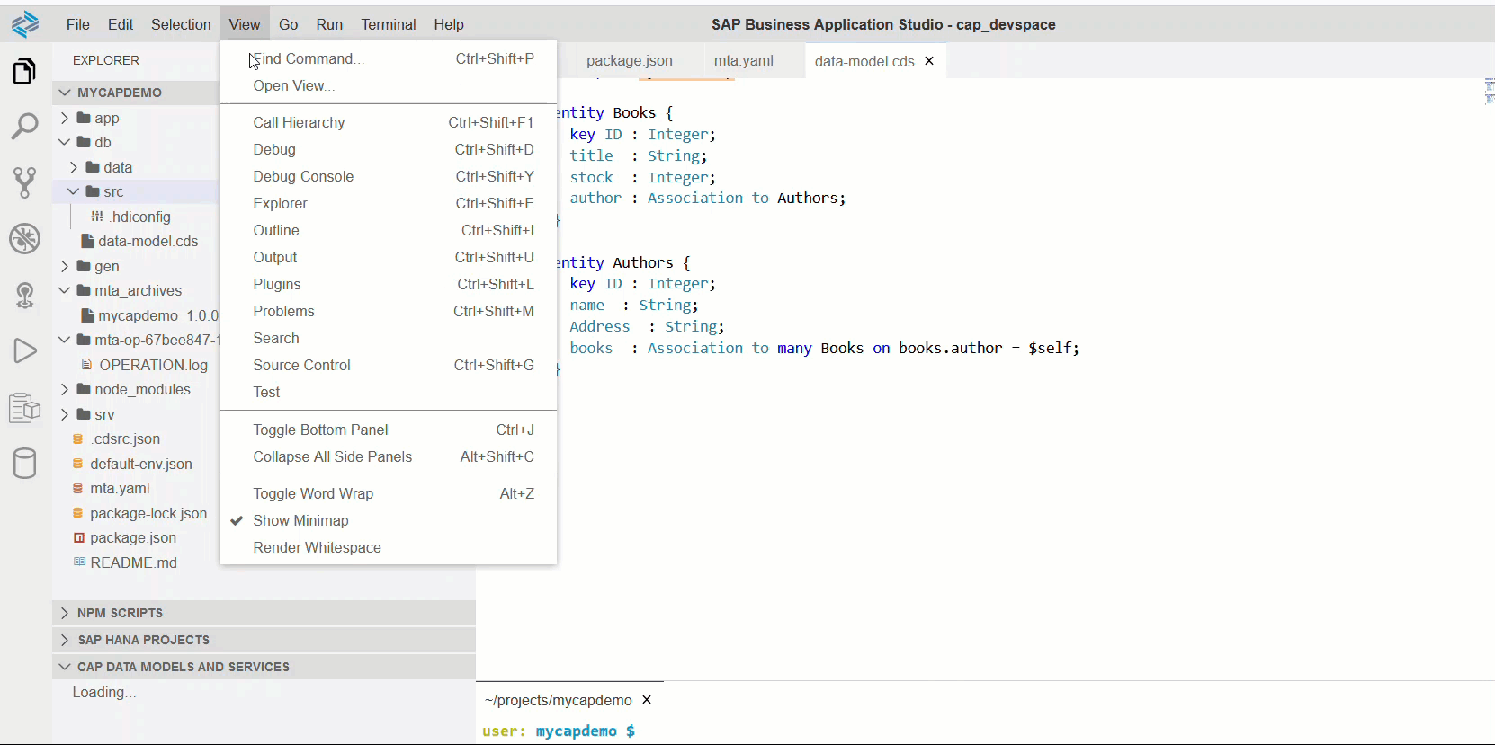
Task: Open the Terminal menu
Action: (x=389, y=24)
